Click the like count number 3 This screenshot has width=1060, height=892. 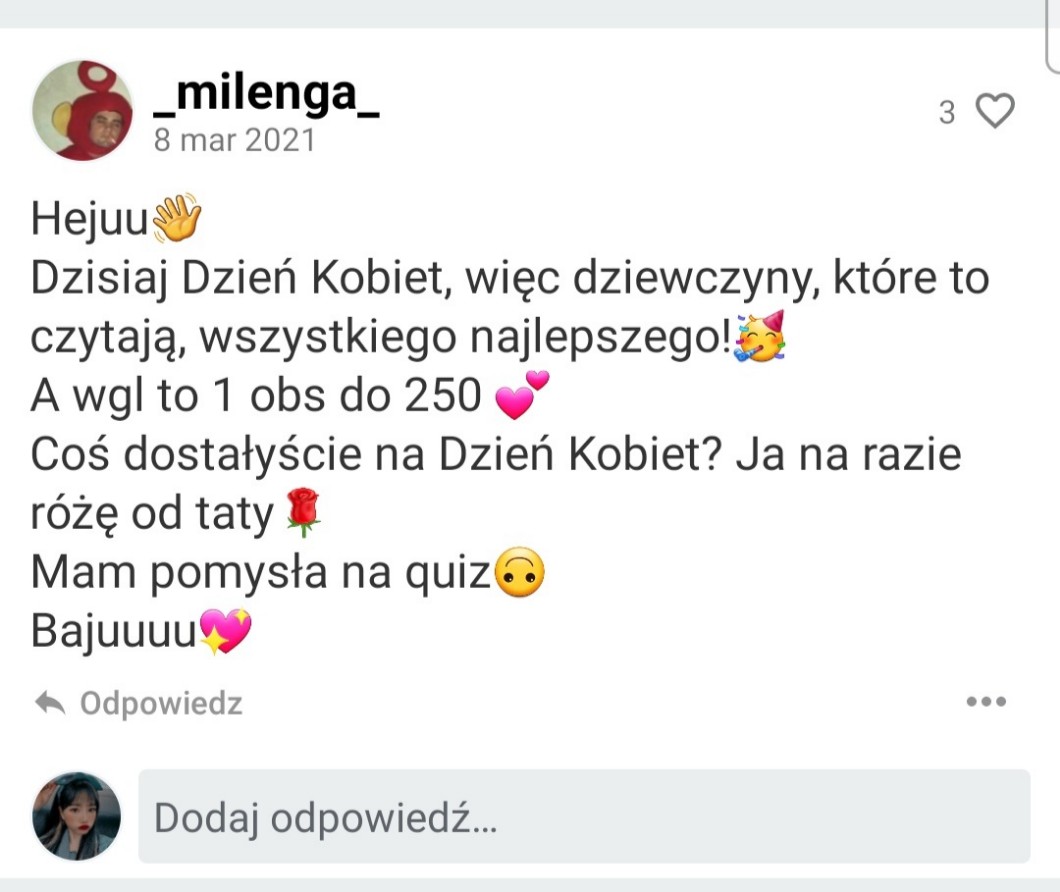[947, 112]
